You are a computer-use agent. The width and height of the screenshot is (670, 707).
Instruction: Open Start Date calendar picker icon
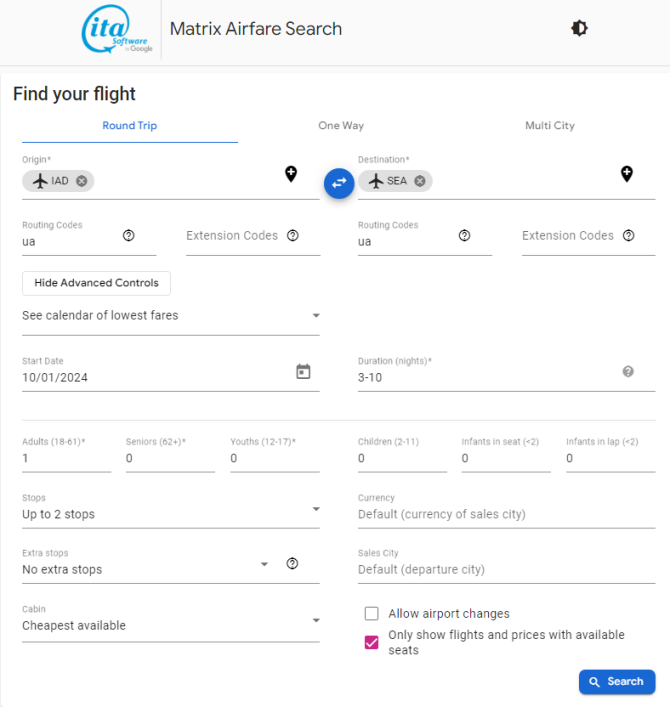click(x=303, y=372)
